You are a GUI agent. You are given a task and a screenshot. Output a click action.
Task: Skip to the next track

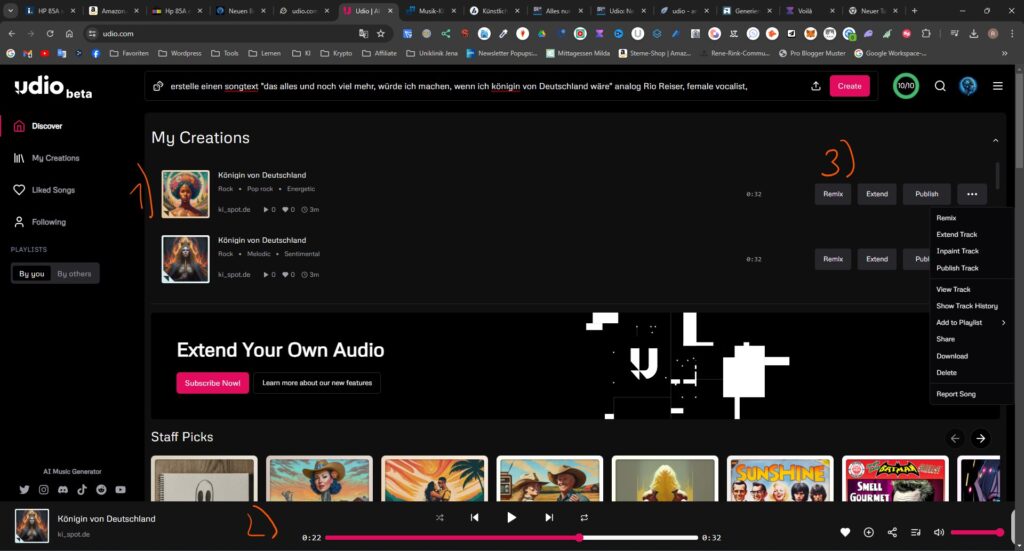click(549, 517)
